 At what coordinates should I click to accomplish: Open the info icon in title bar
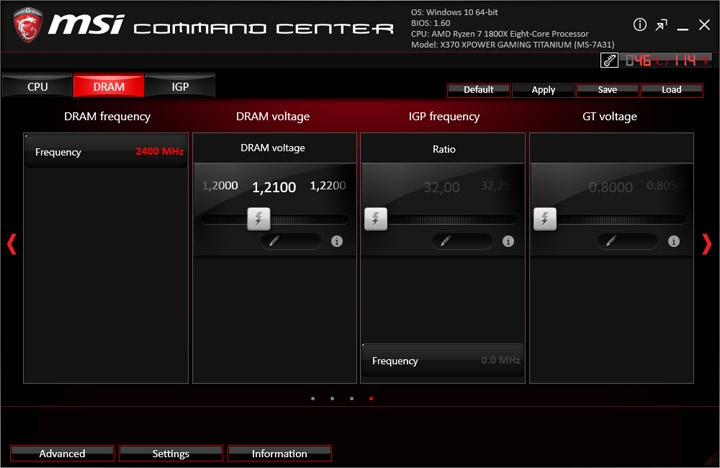coord(640,25)
